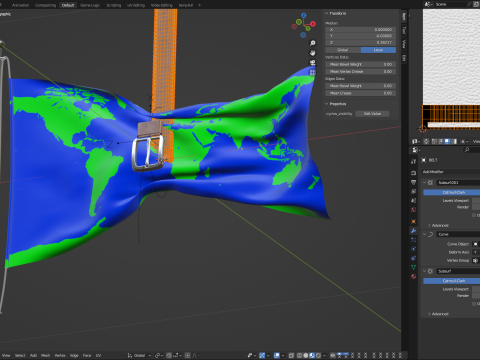The height and width of the screenshot is (360, 480).
Task: Open the Object Constraints tab icon
Action: pos(414,258)
